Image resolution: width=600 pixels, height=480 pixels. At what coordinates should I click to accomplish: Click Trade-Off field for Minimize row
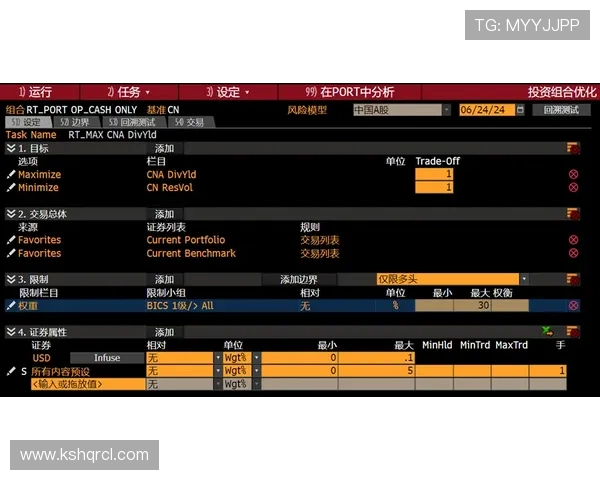[434, 188]
